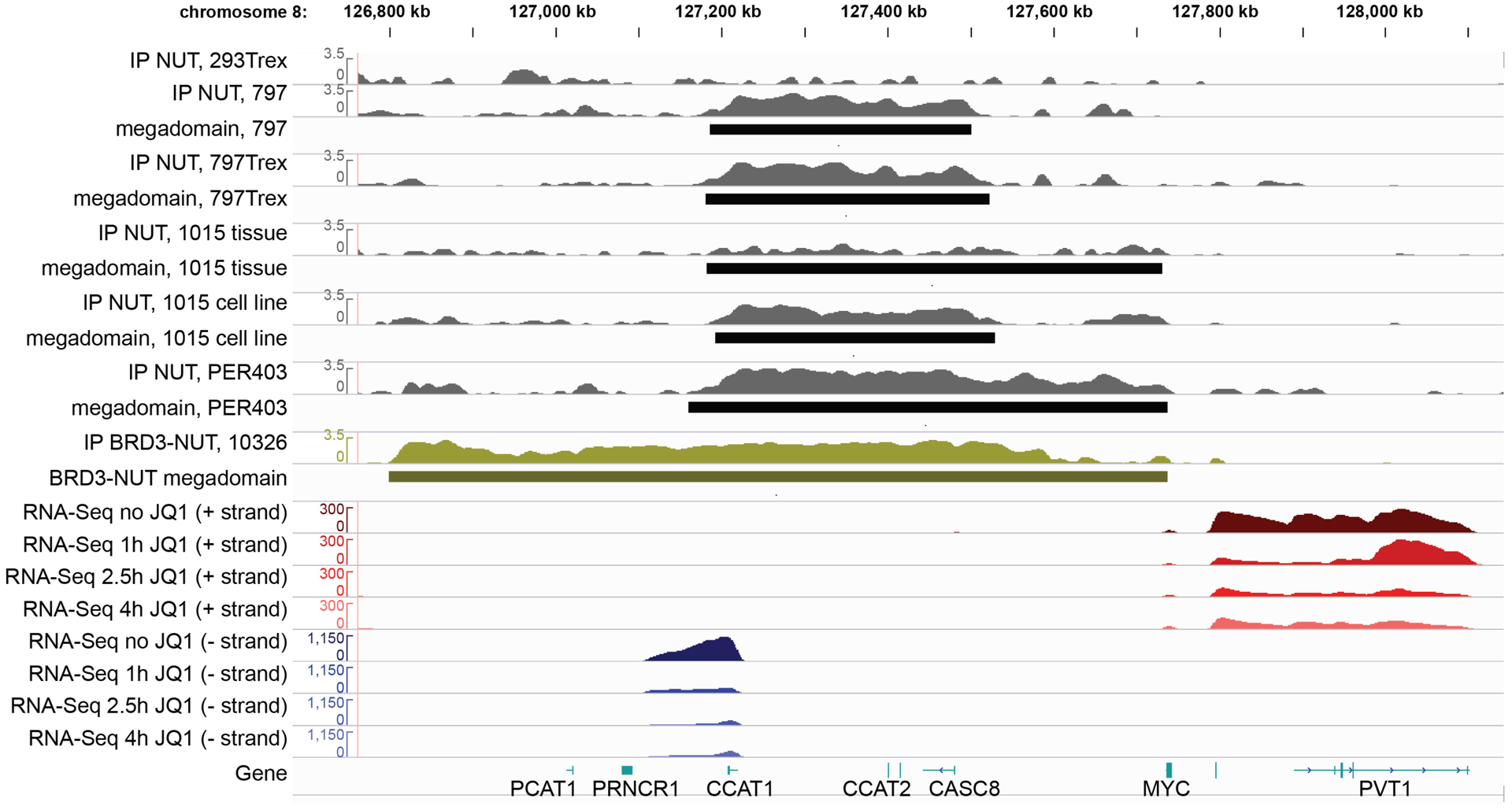
Task: Select the CCAT2 gene name
Action: point(876,789)
